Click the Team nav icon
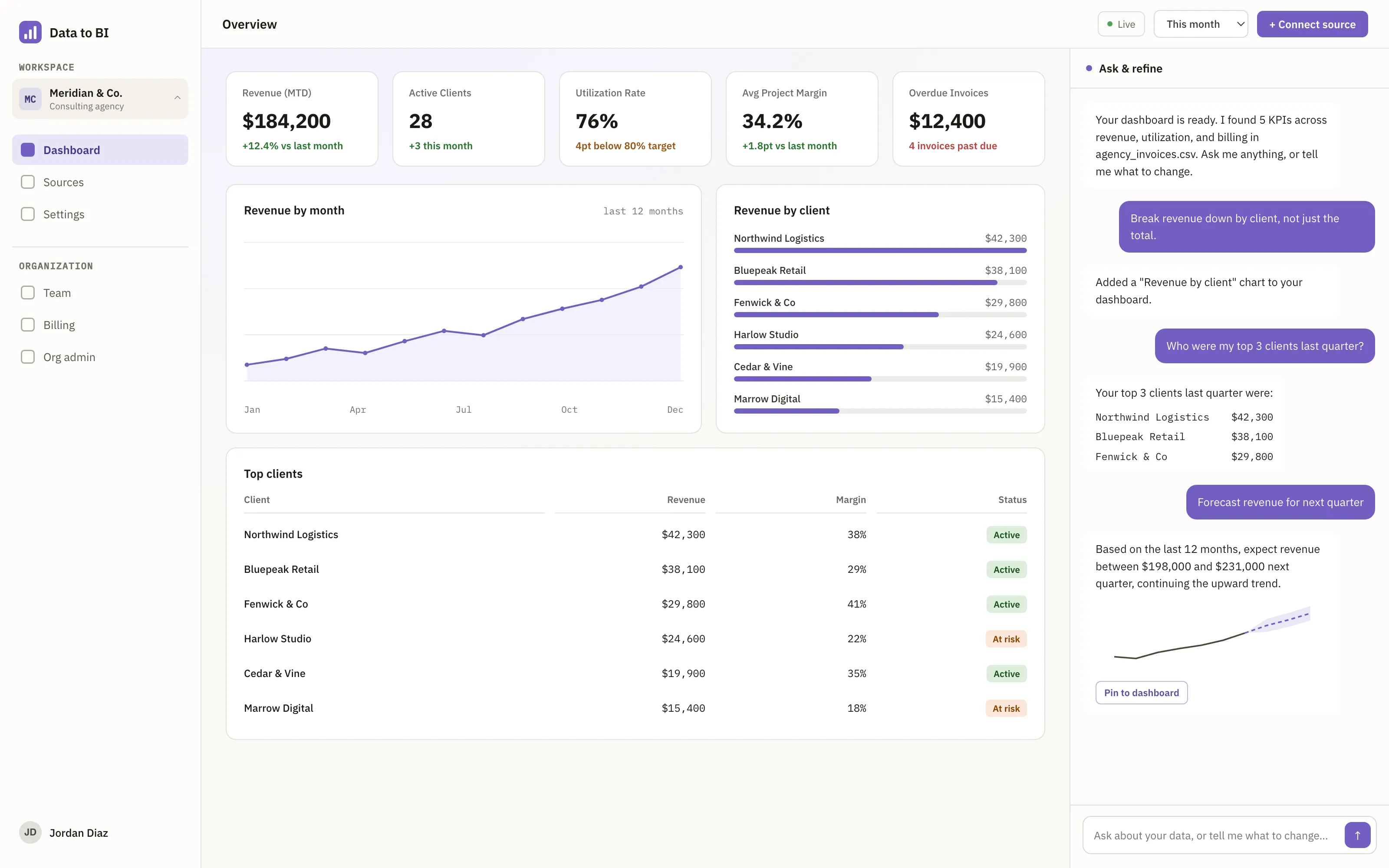The height and width of the screenshot is (868, 1389). (x=27, y=293)
